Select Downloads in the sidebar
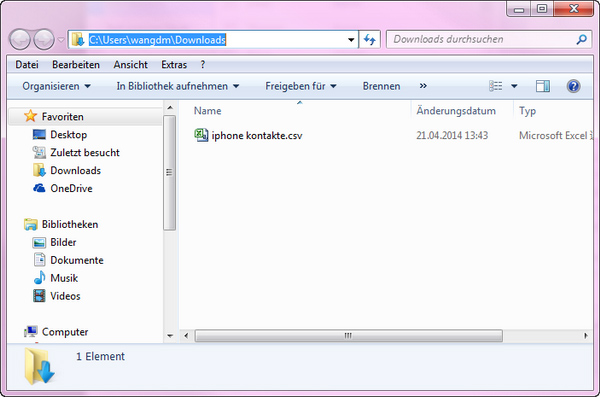Viewport: 600px width, 397px height. pos(75,170)
